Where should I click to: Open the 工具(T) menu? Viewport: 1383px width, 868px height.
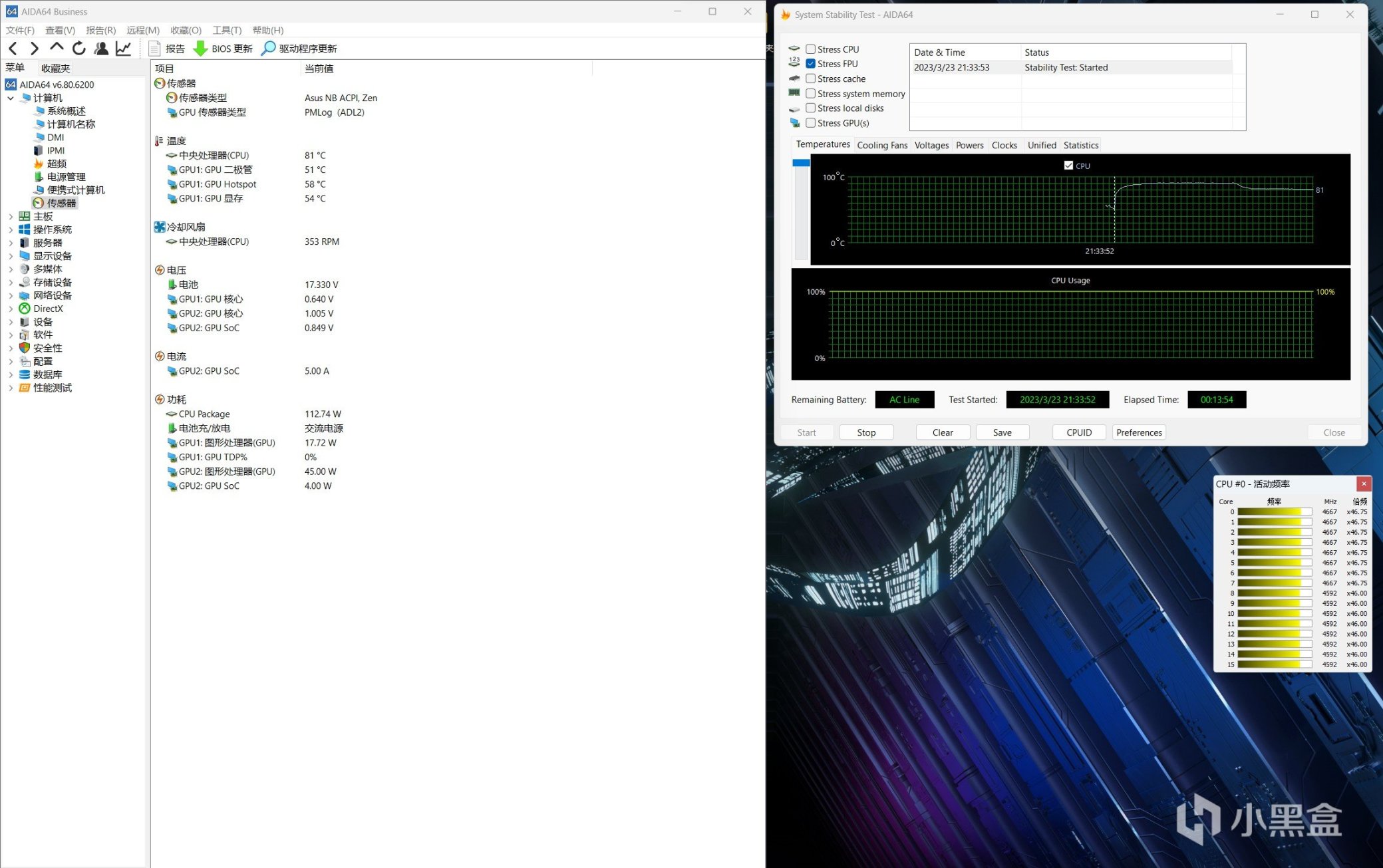[x=226, y=30]
